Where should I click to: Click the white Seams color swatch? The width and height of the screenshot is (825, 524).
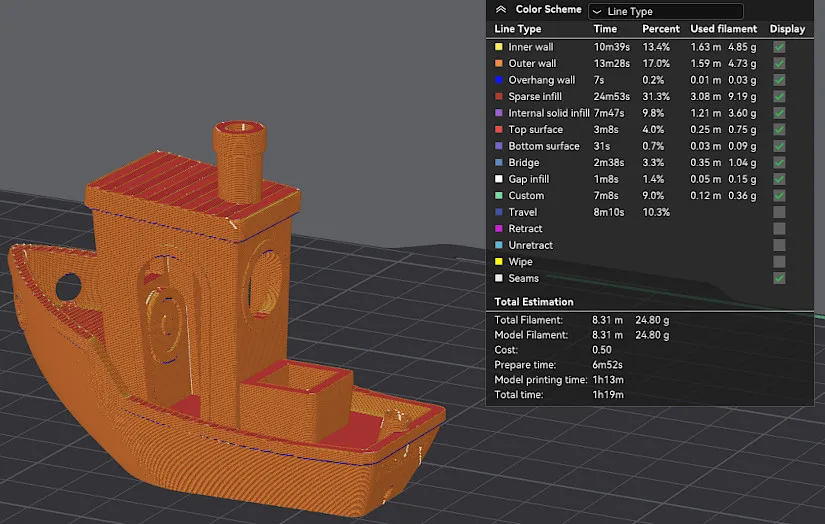click(499, 278)
